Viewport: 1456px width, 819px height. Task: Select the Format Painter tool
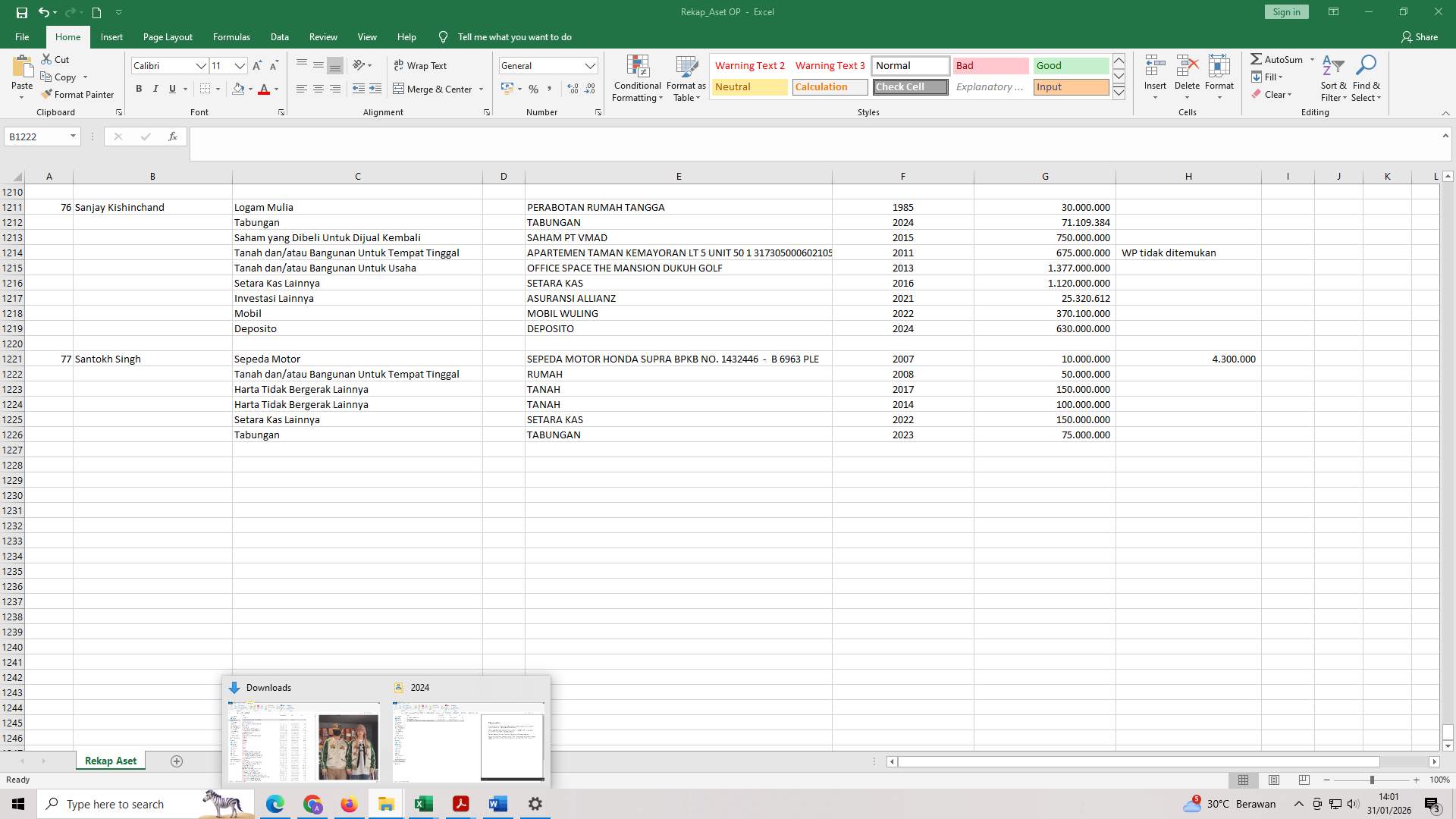tap(78, 94)
